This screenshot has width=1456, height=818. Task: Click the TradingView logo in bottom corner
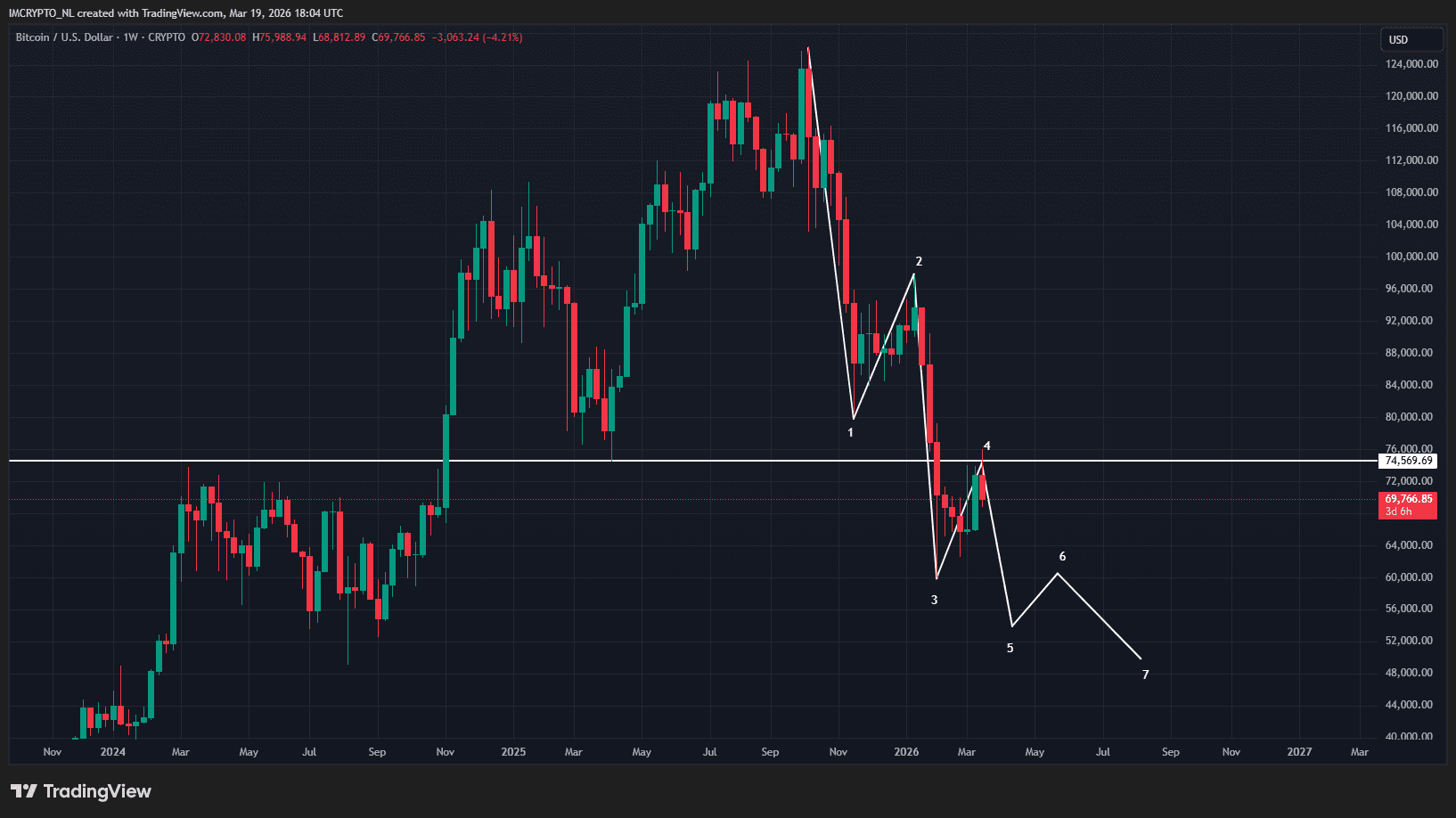pos(81,791)
